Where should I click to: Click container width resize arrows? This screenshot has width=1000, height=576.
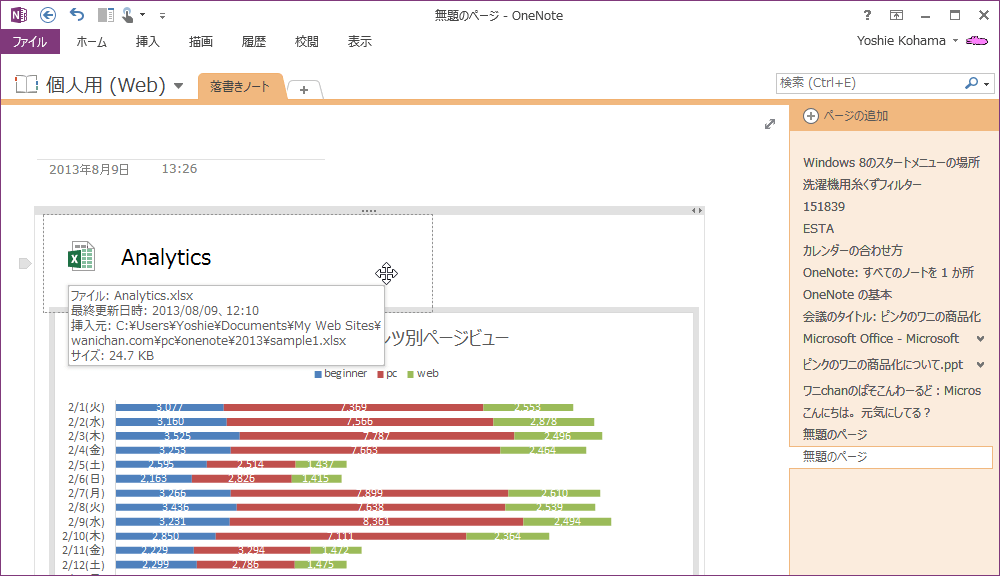[x=697, y=210]
